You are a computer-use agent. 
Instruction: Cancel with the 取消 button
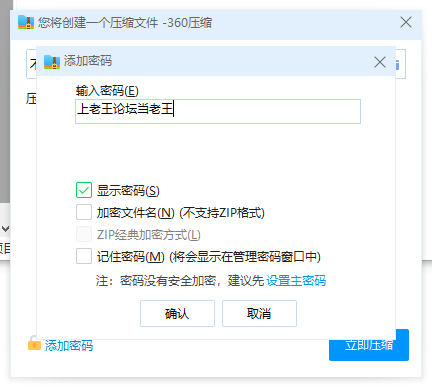[259, 313]
